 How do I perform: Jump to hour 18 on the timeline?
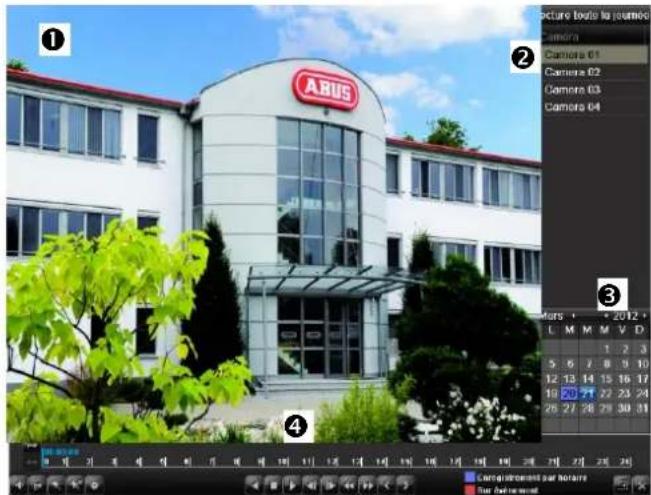[480, 462]
